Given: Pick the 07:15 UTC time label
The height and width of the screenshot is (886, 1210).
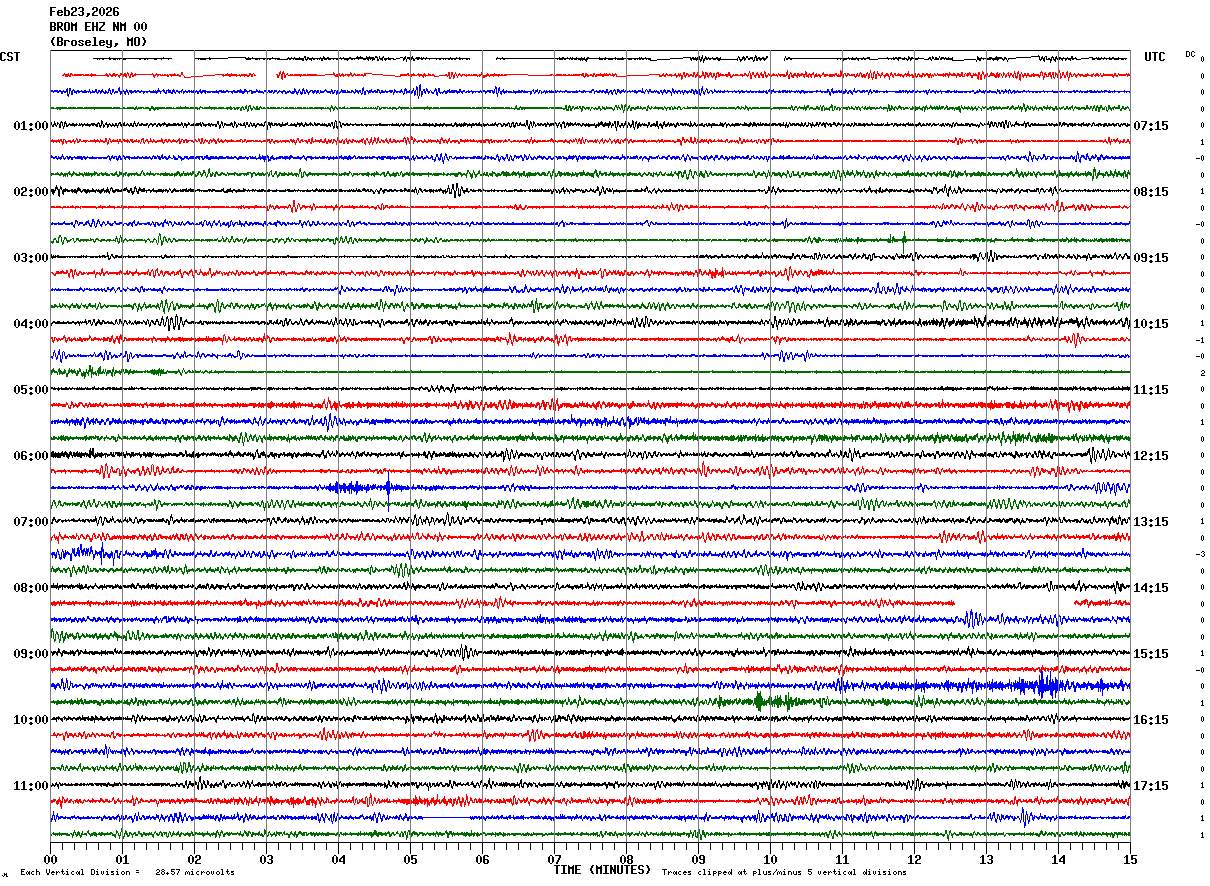Looking at the screenshot, I should tap(1151, 126).
